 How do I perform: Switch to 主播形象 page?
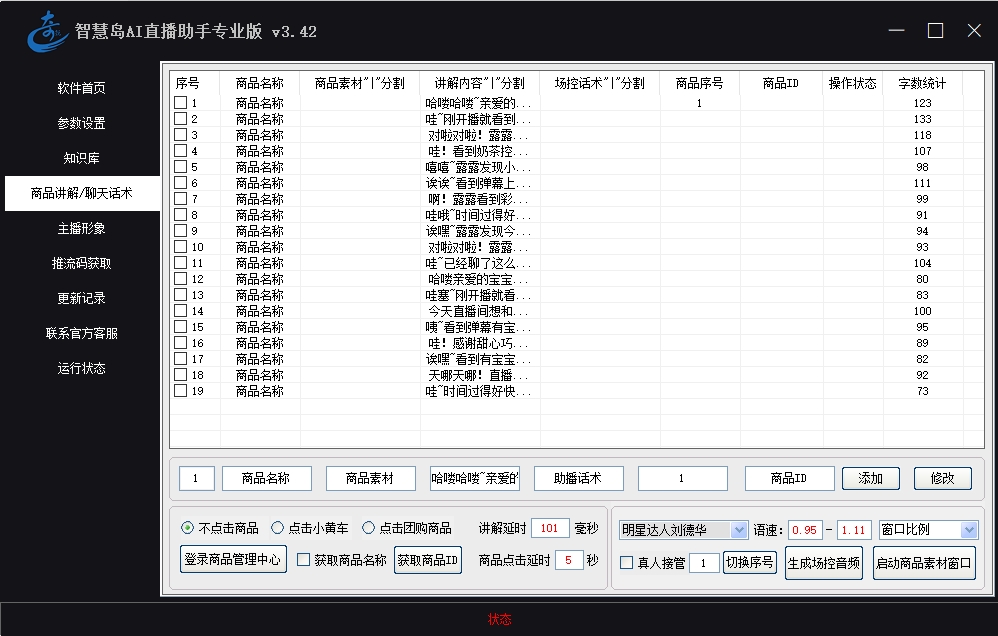tap(81, 228)
